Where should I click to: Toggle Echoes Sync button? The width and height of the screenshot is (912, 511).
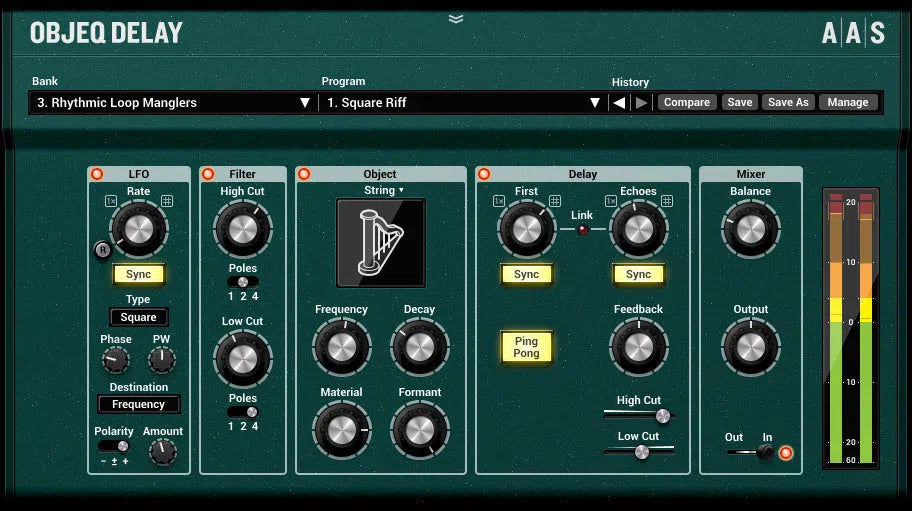[638, 274]
